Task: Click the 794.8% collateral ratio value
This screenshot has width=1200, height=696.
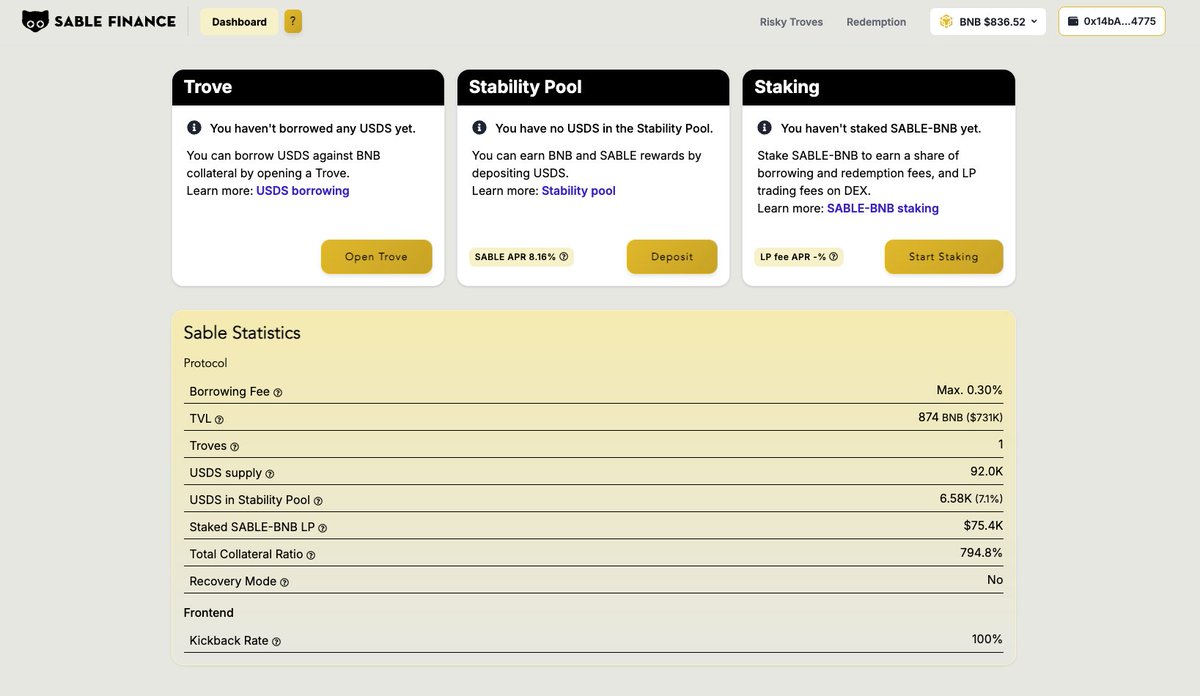Action: coord(982,552)
